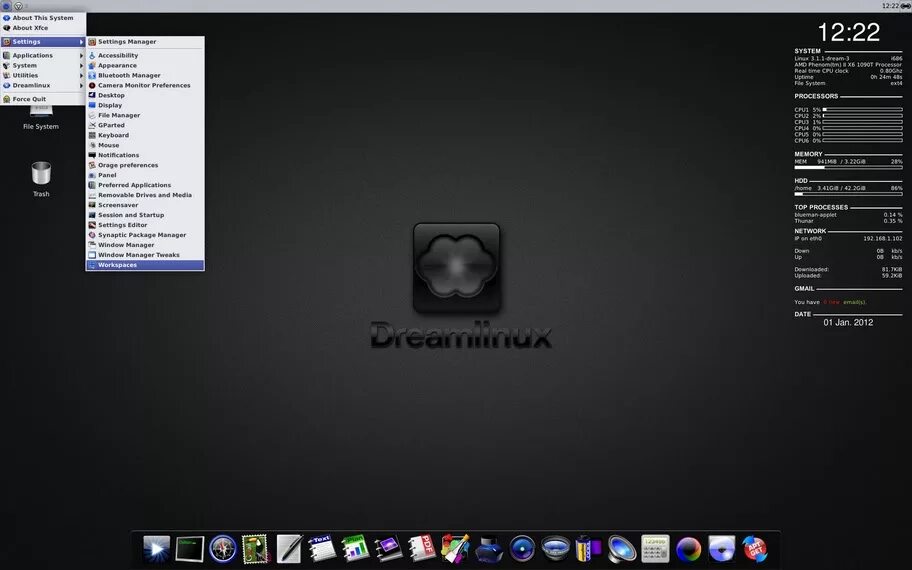Image resolution: width=912 pixels, height=570 pixels.
Task: Launch the film roll dock icon
Action: point(588,548)
